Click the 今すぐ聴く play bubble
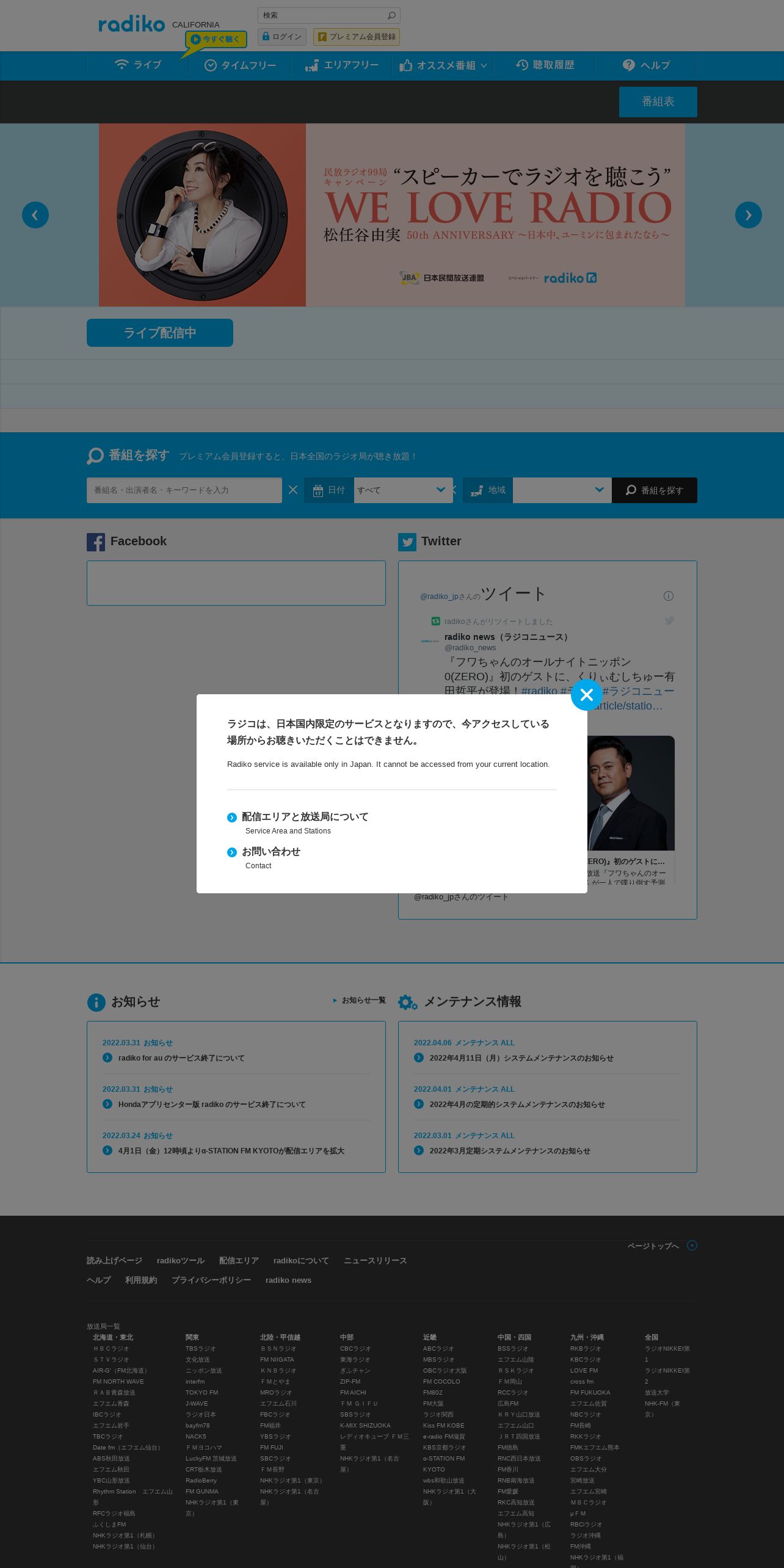The height and width of the screenshot is (1568, 784). click(217, 39)
